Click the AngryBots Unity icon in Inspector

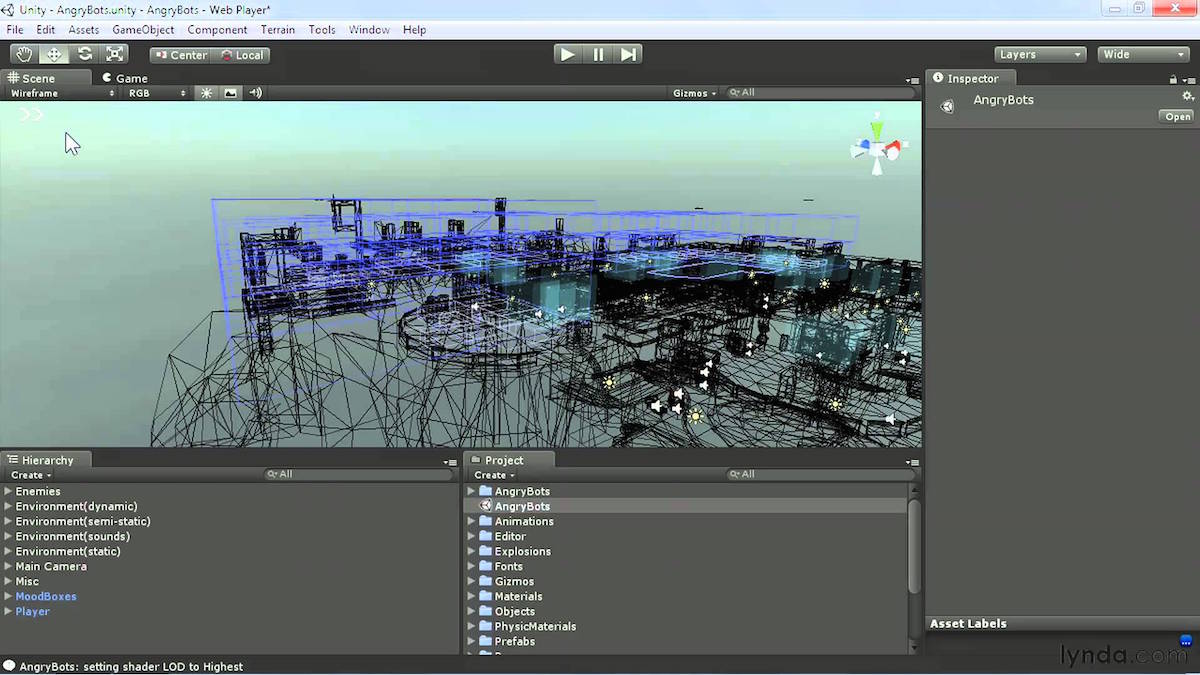tap(948, 106)
